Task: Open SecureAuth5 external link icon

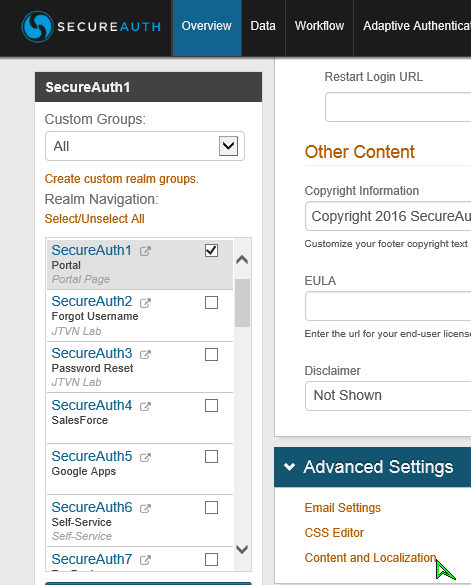Action: click(145, 457)
